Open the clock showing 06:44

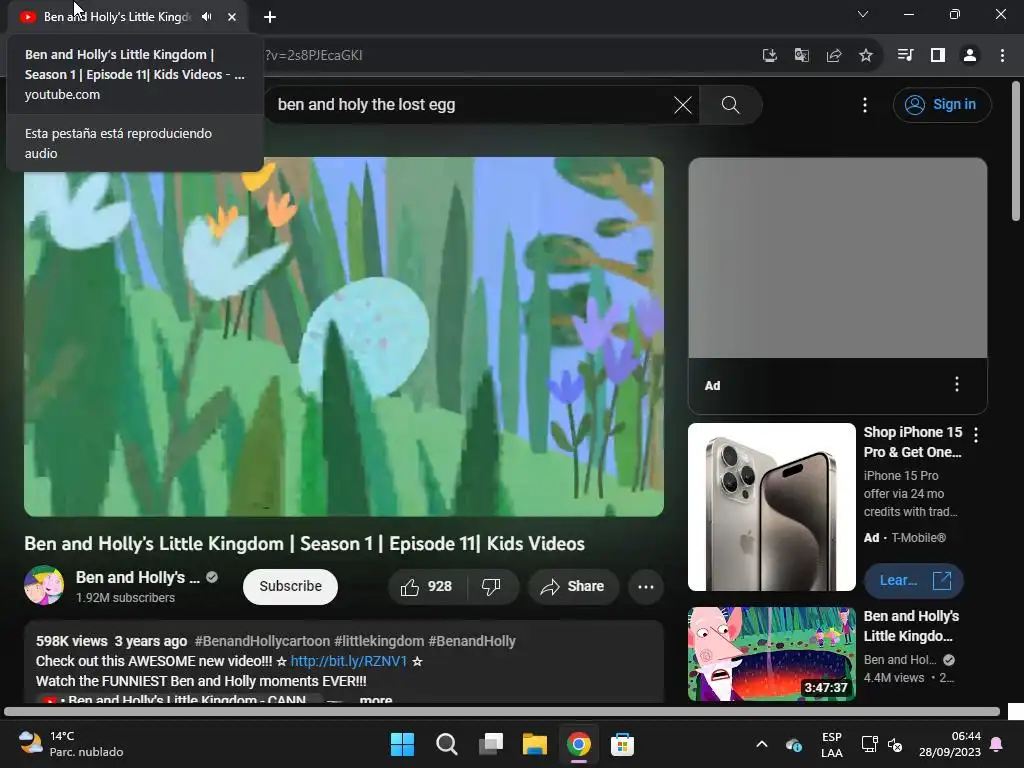(950, 744)
